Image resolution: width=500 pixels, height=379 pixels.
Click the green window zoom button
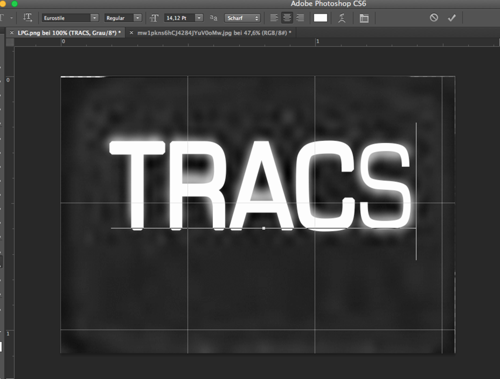pyautogui.click(x=14, y=4)
